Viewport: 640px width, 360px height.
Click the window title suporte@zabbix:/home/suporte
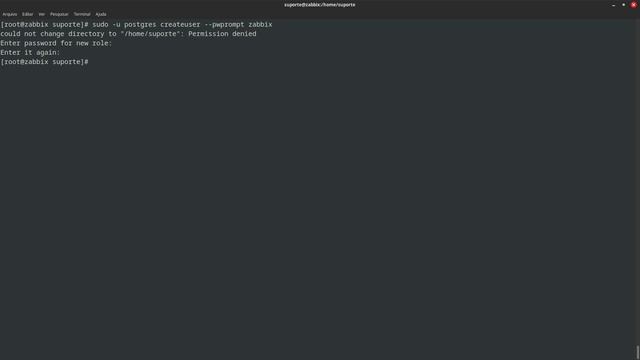(x=320, y=5)
